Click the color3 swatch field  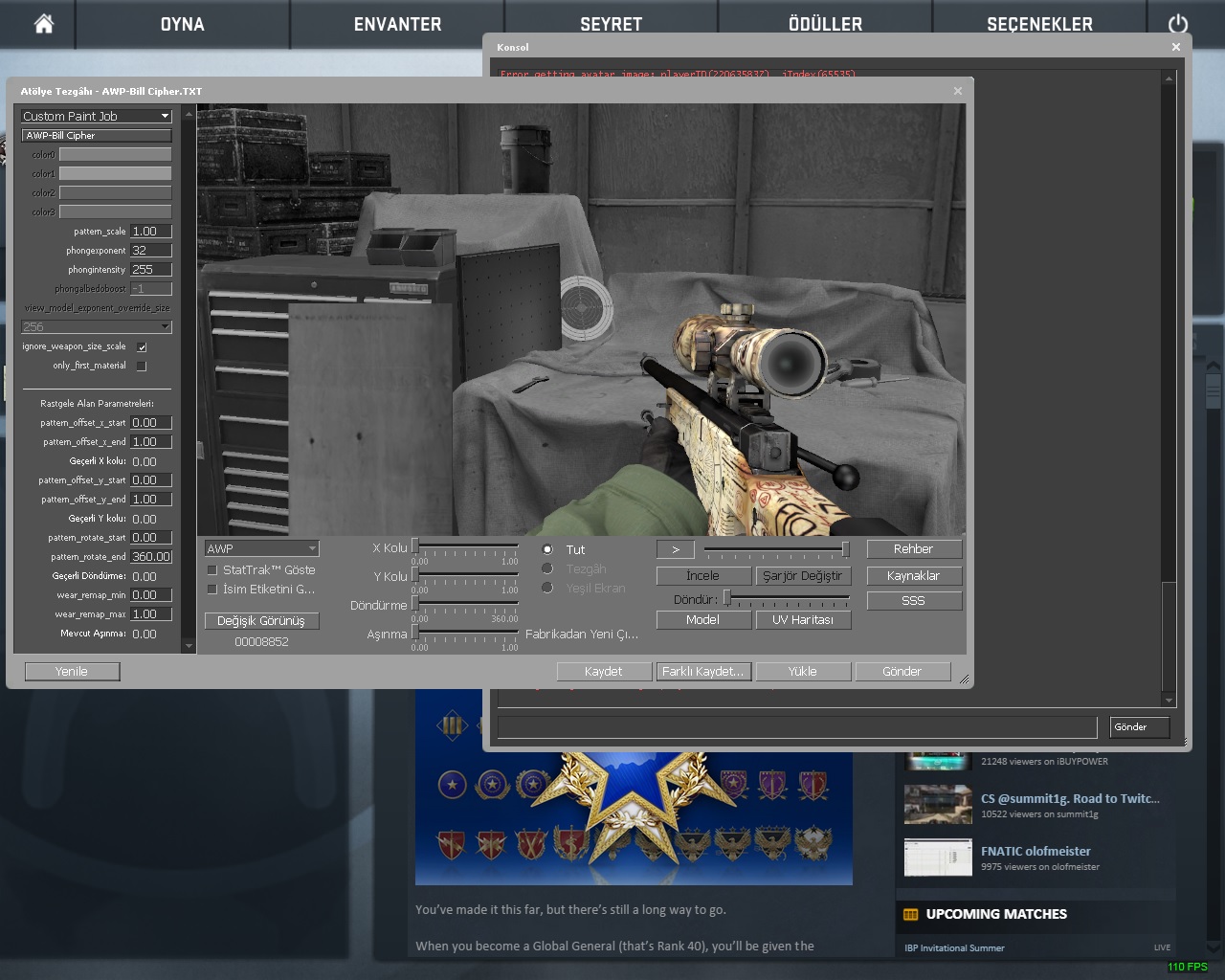(115, 212)
